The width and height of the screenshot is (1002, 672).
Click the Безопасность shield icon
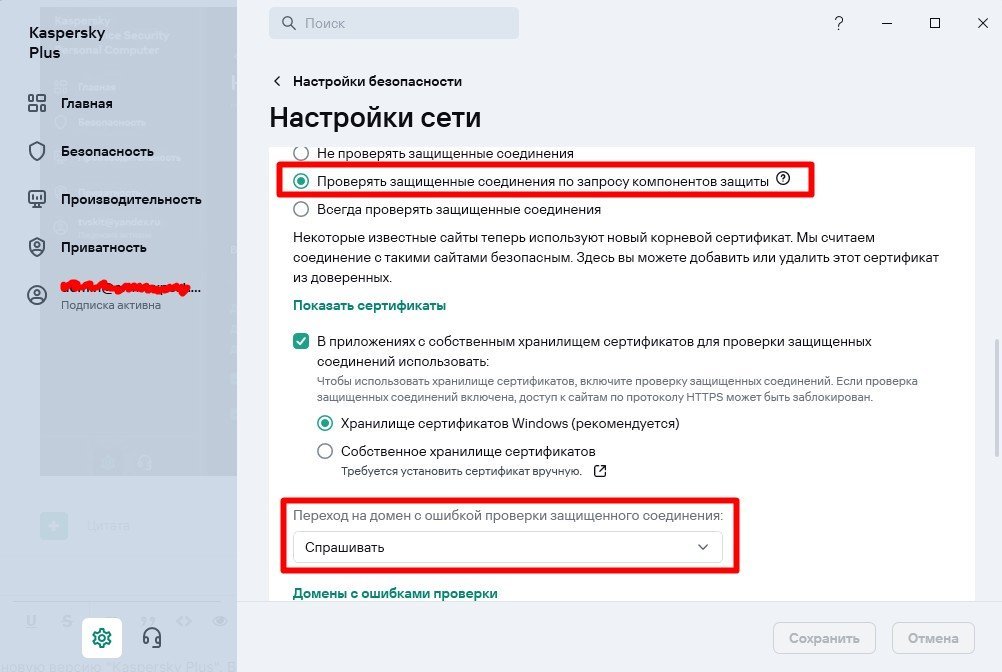pos(37,151)
